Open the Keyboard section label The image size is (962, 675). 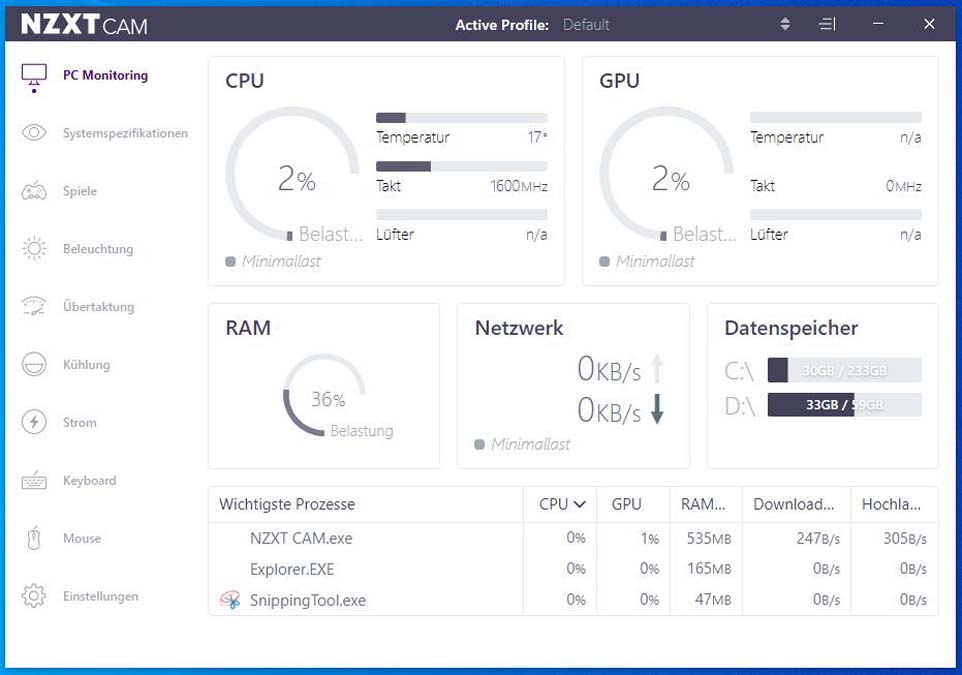pyautogui.click(x=89, y=480)
